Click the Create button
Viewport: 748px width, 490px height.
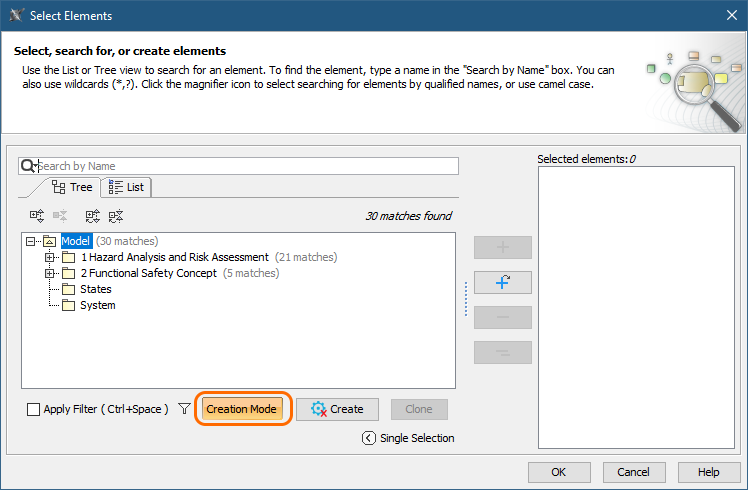pyautogui.click(x=337, y=409)
